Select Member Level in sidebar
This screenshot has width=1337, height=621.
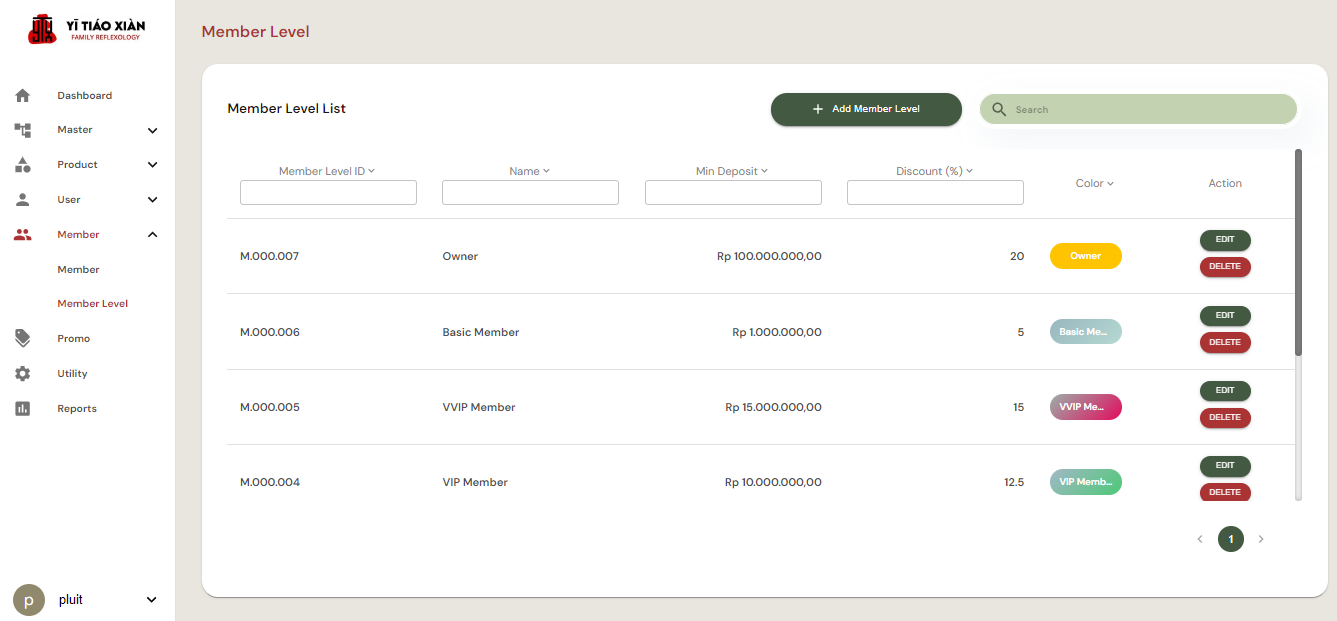(92, 304)
